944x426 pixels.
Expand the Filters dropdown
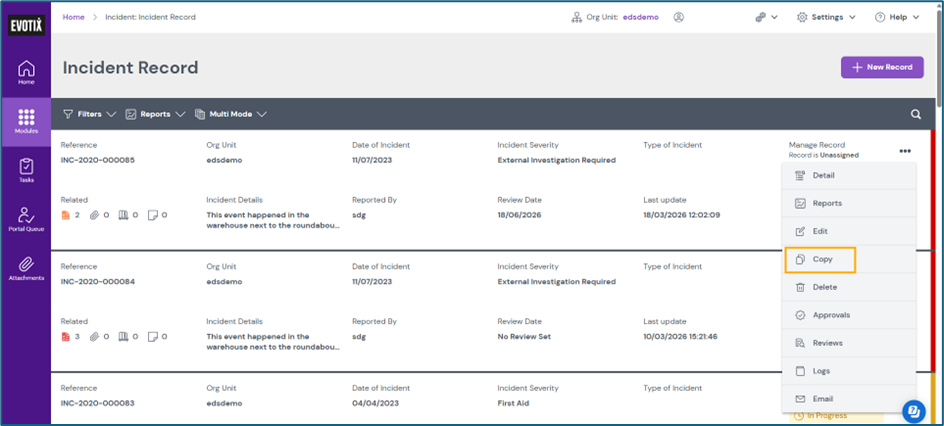(89, 114)
